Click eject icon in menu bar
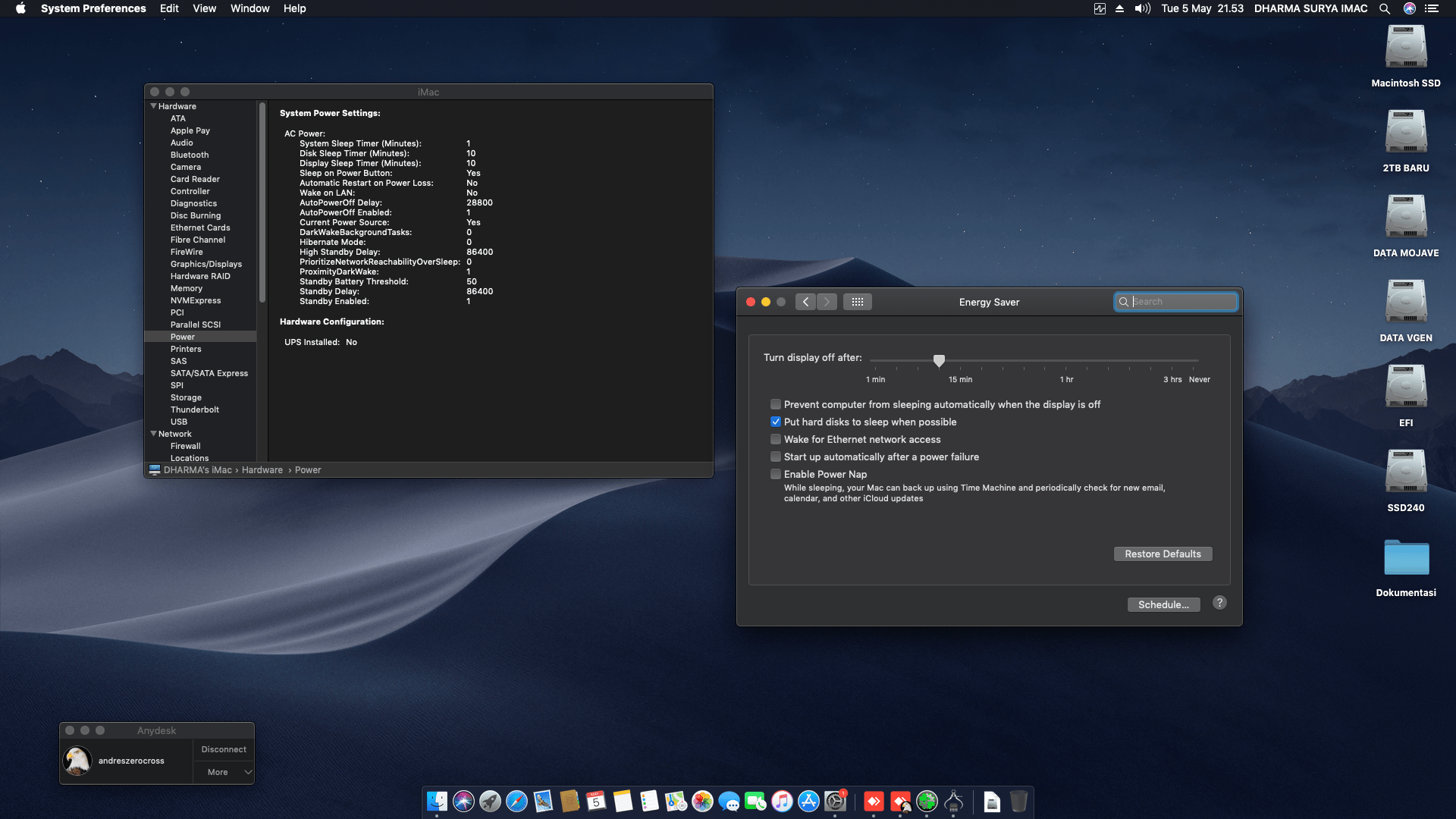Viewport: 1456px width, 819px height. point(1119,8)
